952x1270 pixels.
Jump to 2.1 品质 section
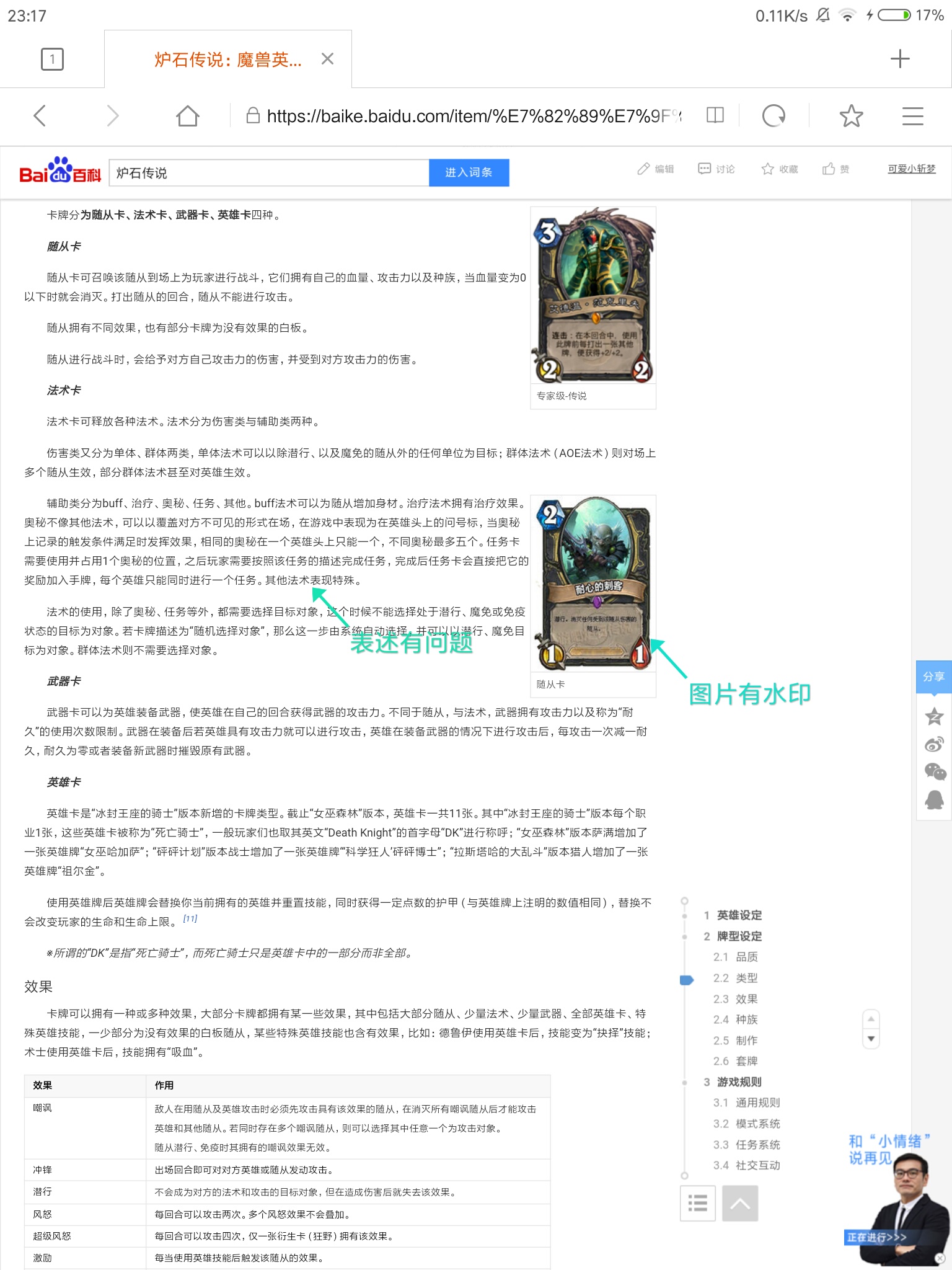736,957
